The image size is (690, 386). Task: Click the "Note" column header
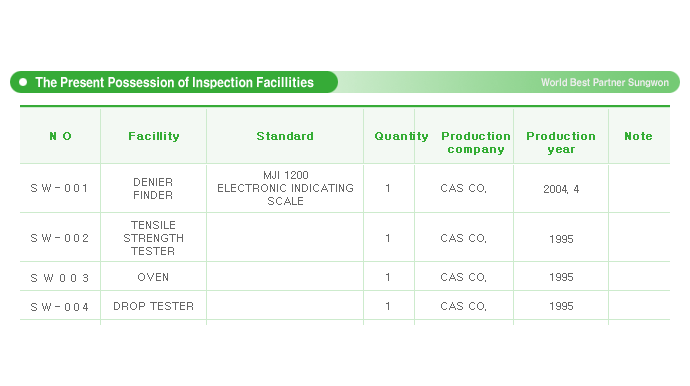click(639, 136)
